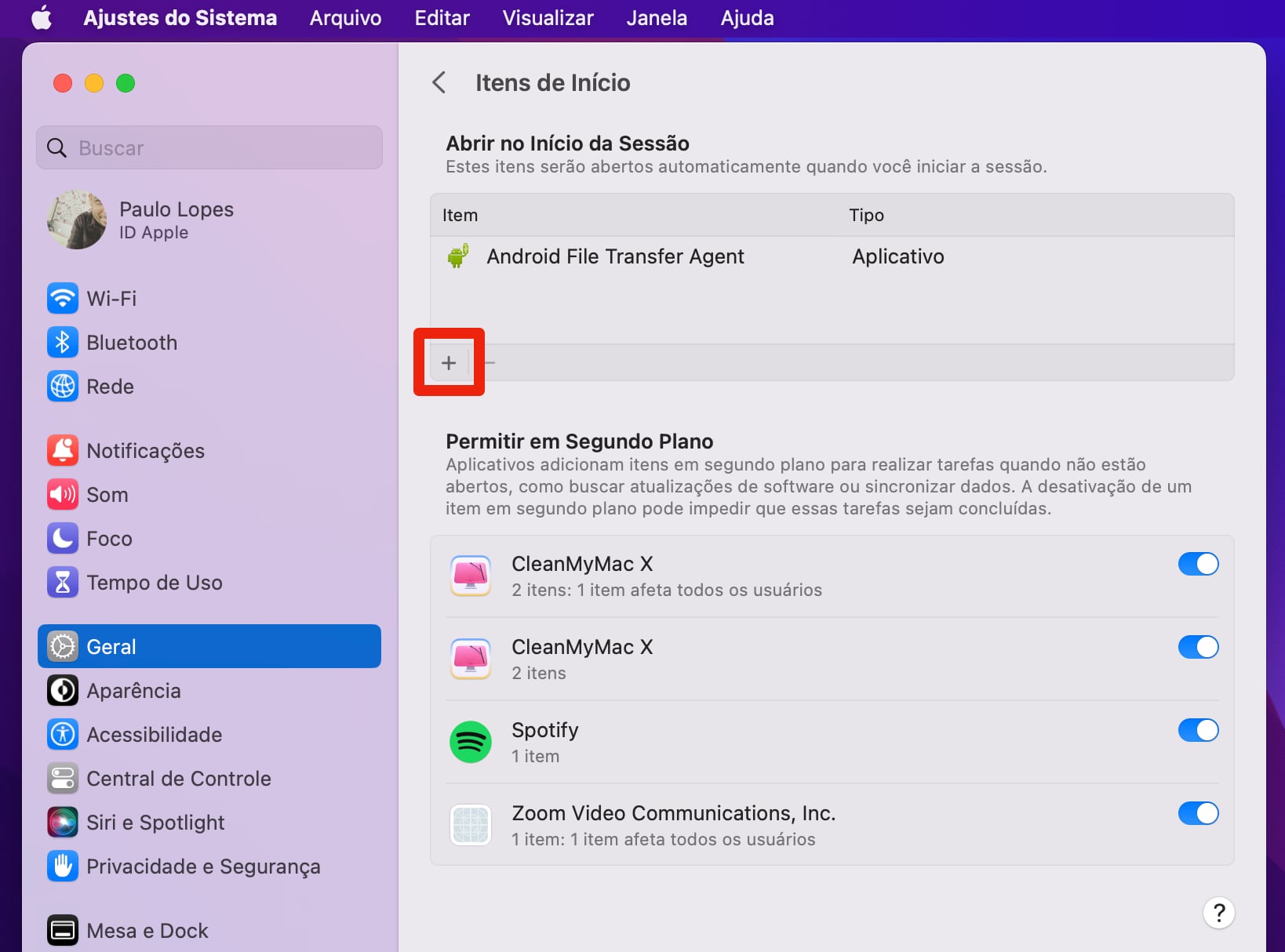
Task: Select the Rede globe icon
Action: pos(63,387)
